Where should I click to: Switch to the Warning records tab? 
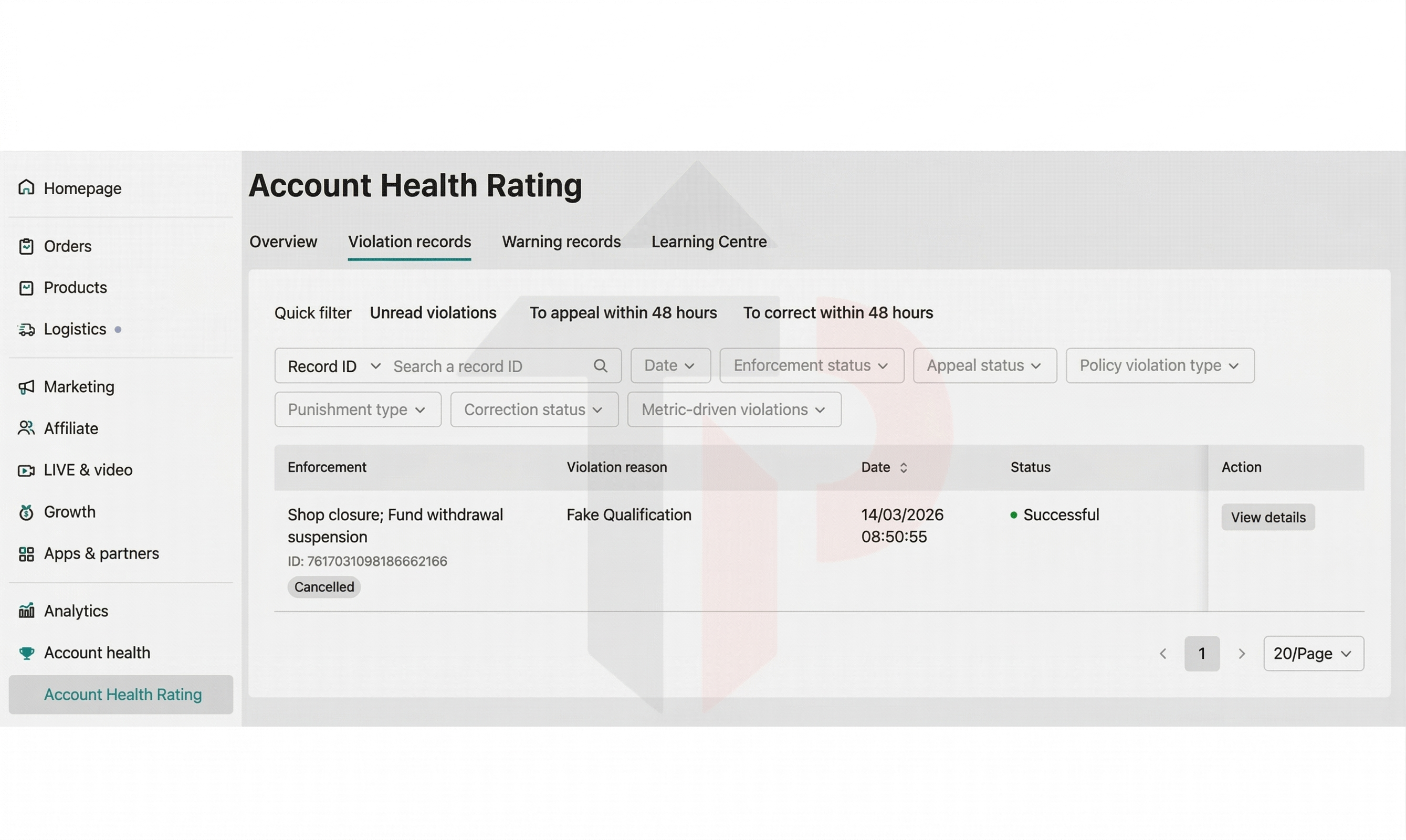pyautogui.click(x=561, y=241)
